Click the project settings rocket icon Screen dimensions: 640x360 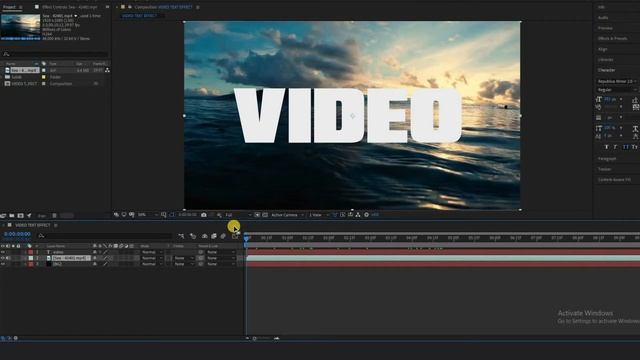pyautogui.click(x=29, y=216)
